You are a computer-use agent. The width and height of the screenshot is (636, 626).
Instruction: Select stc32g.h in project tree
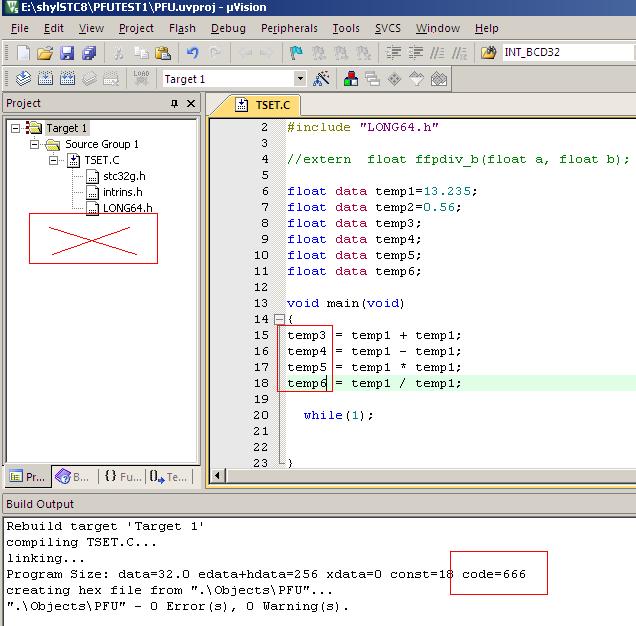124,176
